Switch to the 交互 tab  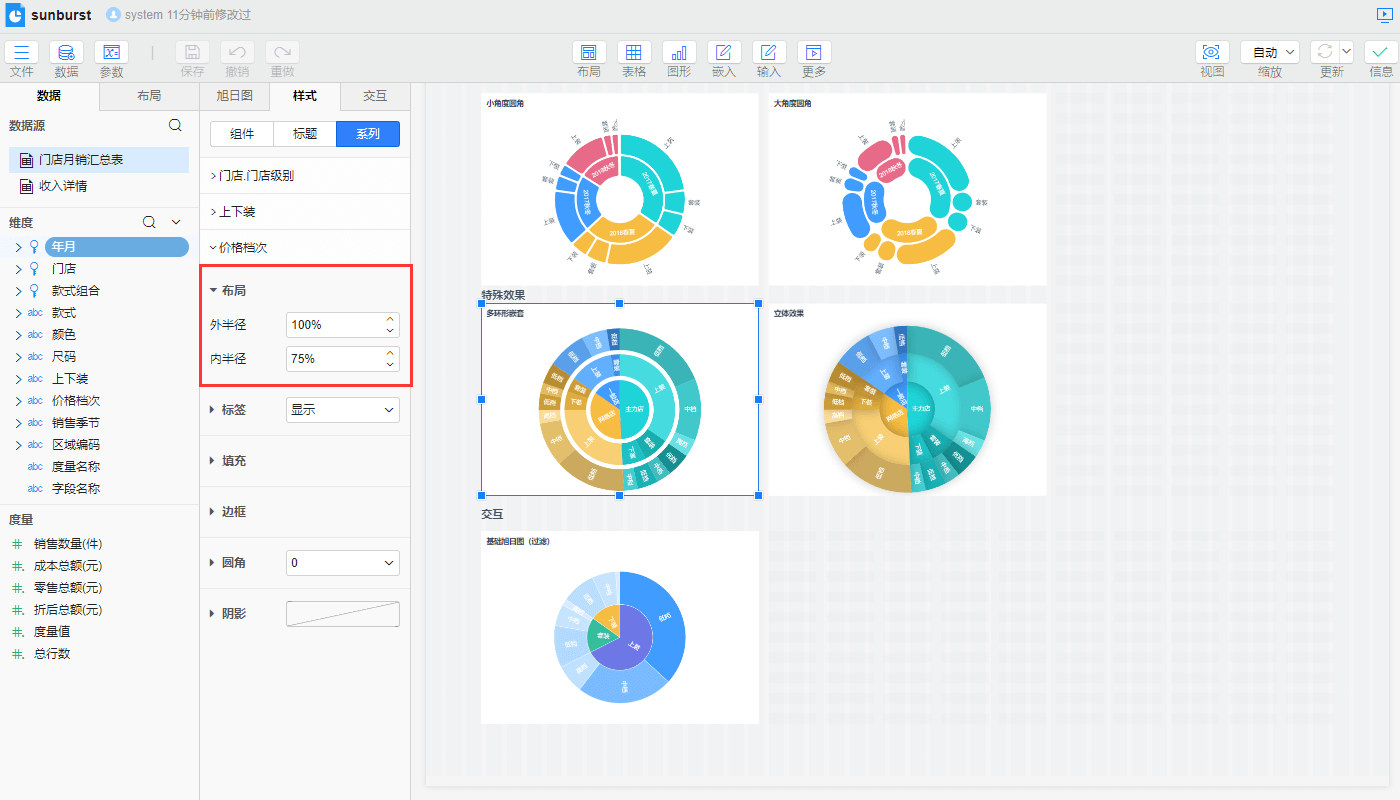click(x=375, y=96)
